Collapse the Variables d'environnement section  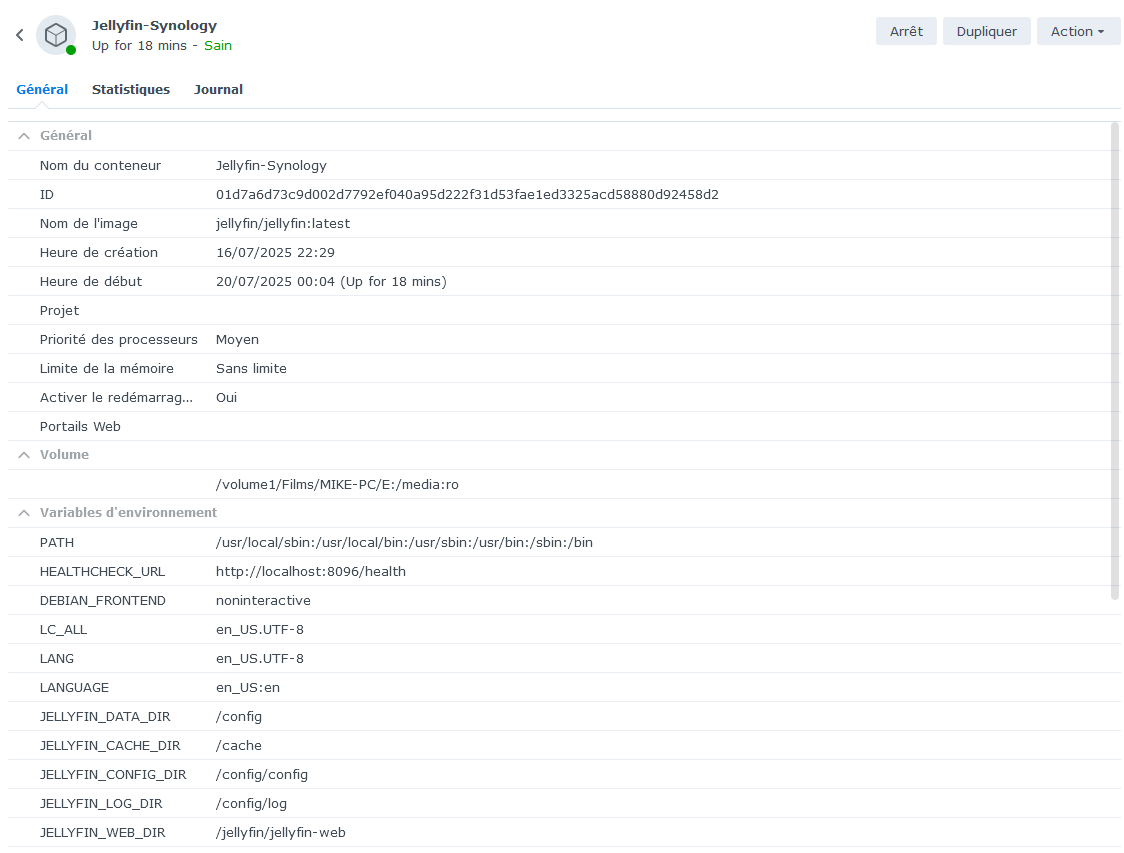click(24, 513)
